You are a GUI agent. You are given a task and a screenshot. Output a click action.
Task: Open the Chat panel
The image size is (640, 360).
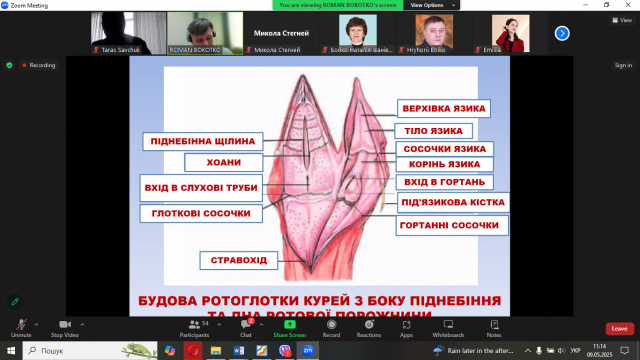pos(246,328)
